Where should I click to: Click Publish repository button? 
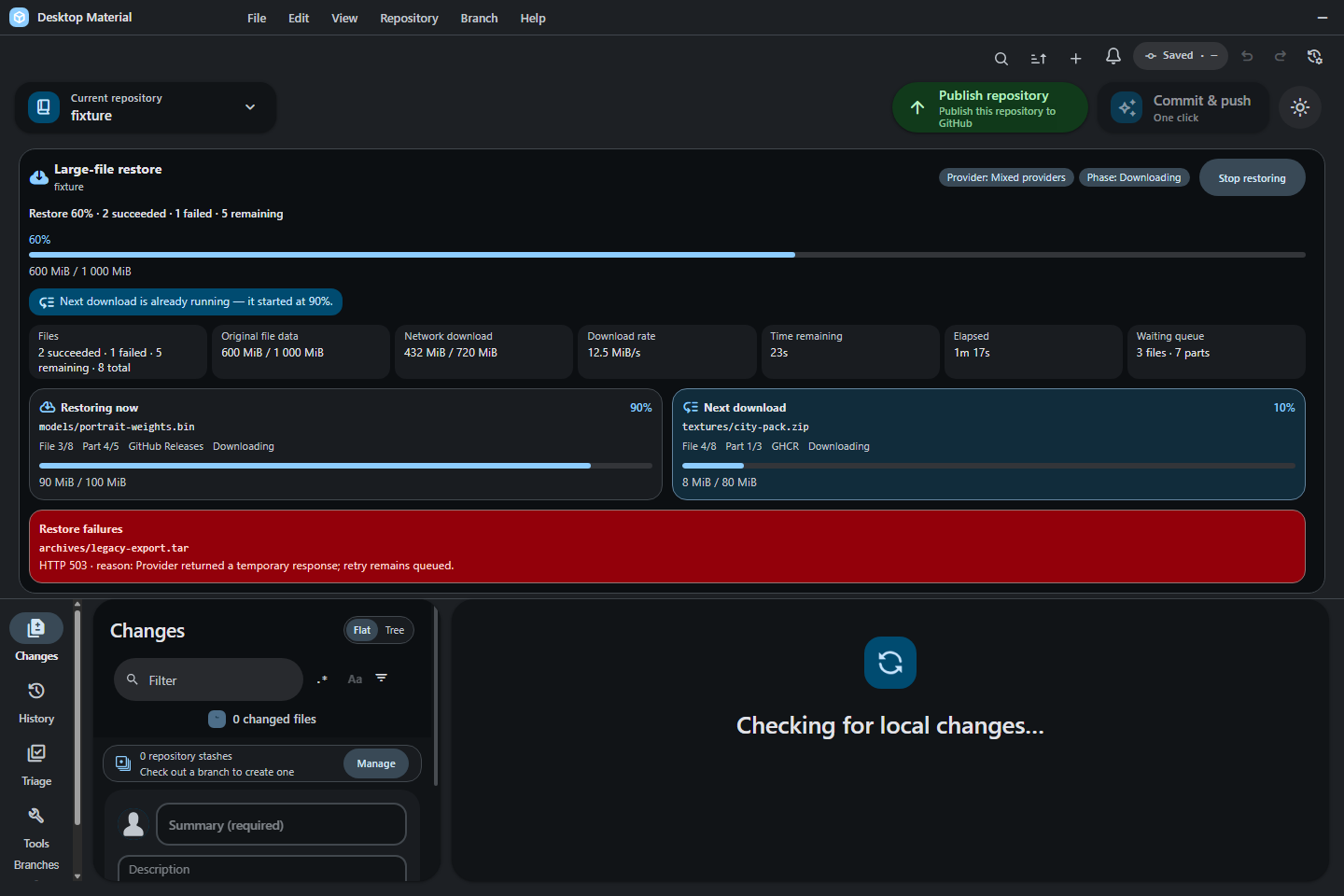(x=990, y=107)
